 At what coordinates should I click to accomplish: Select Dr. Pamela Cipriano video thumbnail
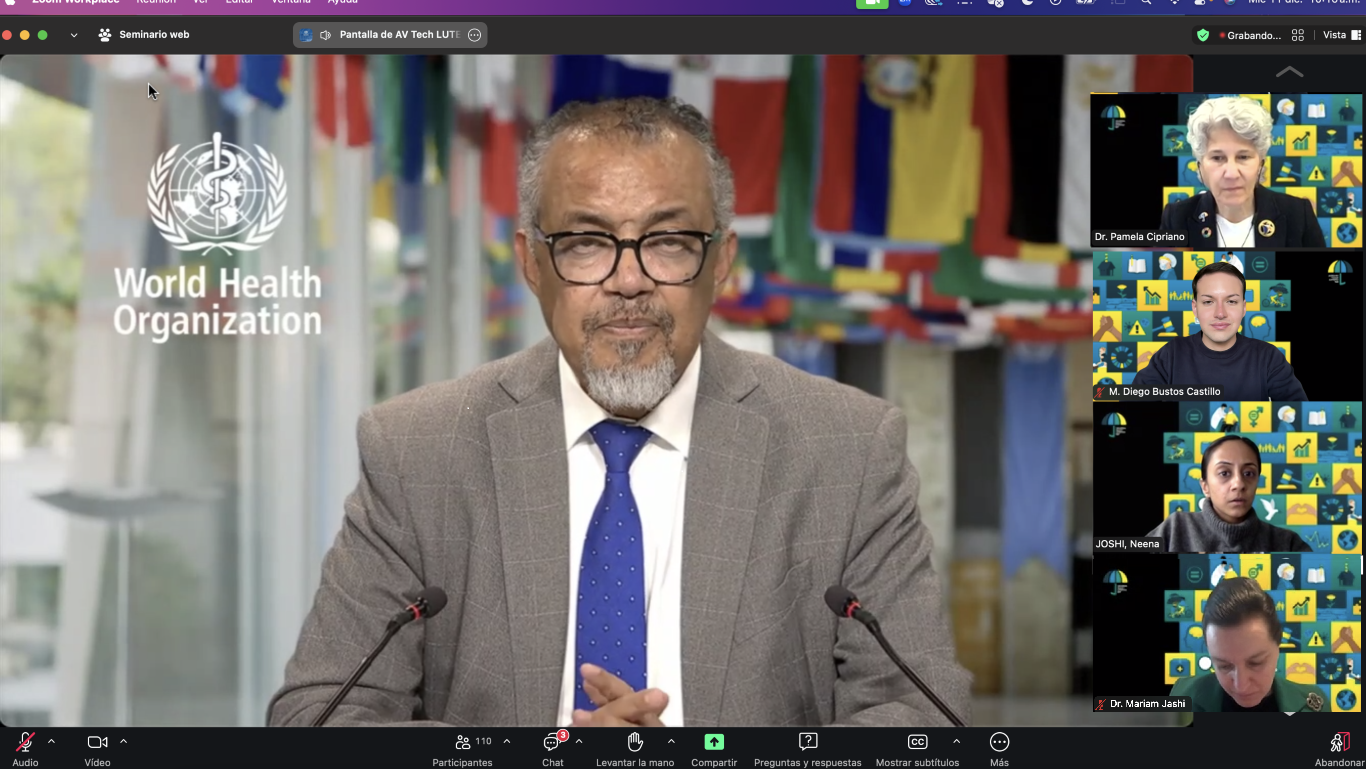(1226, 170)
